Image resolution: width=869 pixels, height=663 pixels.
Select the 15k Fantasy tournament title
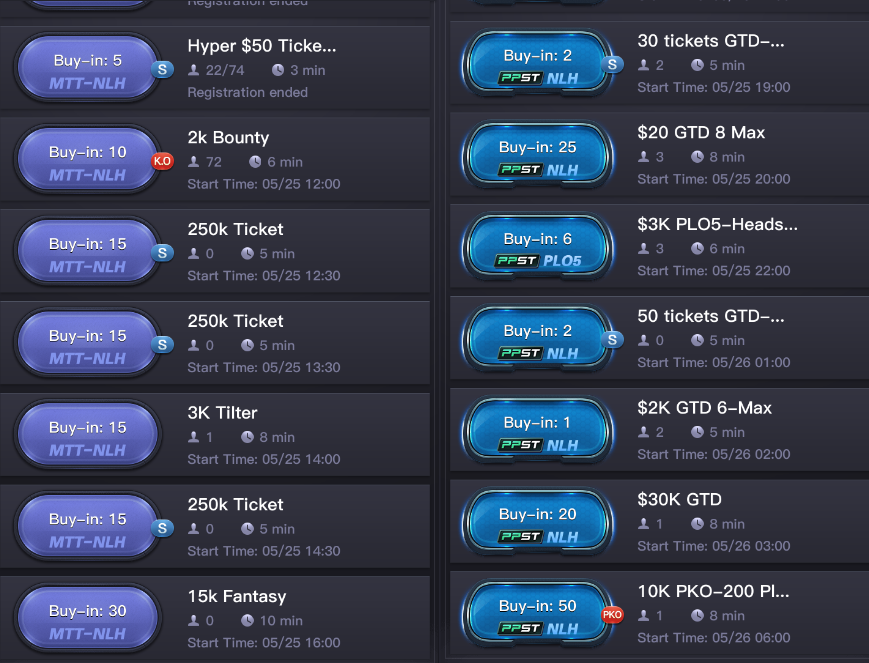click(x=237, y=597)
